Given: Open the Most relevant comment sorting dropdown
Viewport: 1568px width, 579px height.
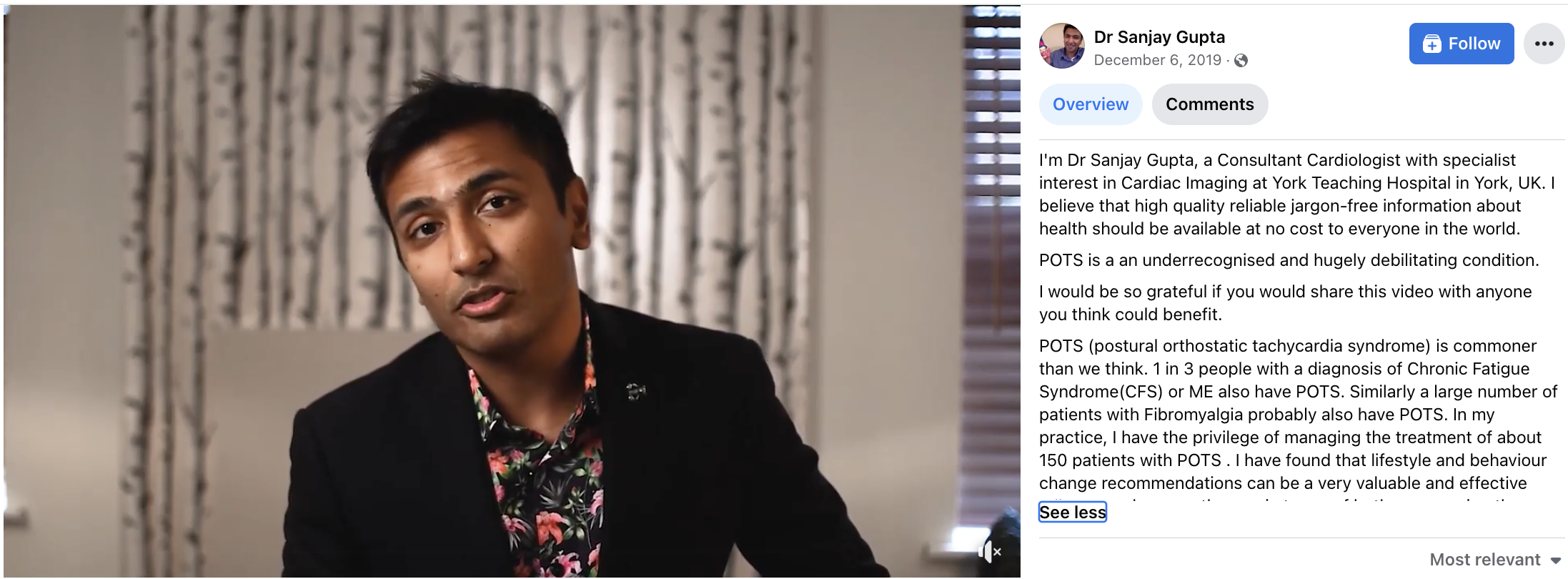Looking at the screenshot, I should (x=1495, y=560).
